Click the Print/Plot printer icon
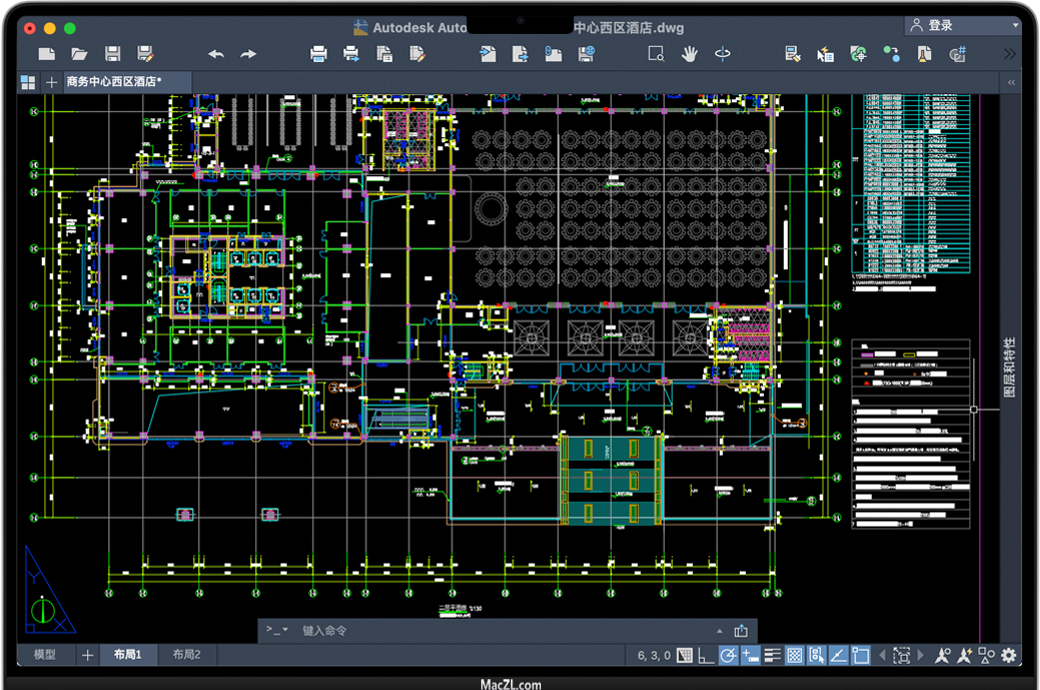 click(318, 54)
